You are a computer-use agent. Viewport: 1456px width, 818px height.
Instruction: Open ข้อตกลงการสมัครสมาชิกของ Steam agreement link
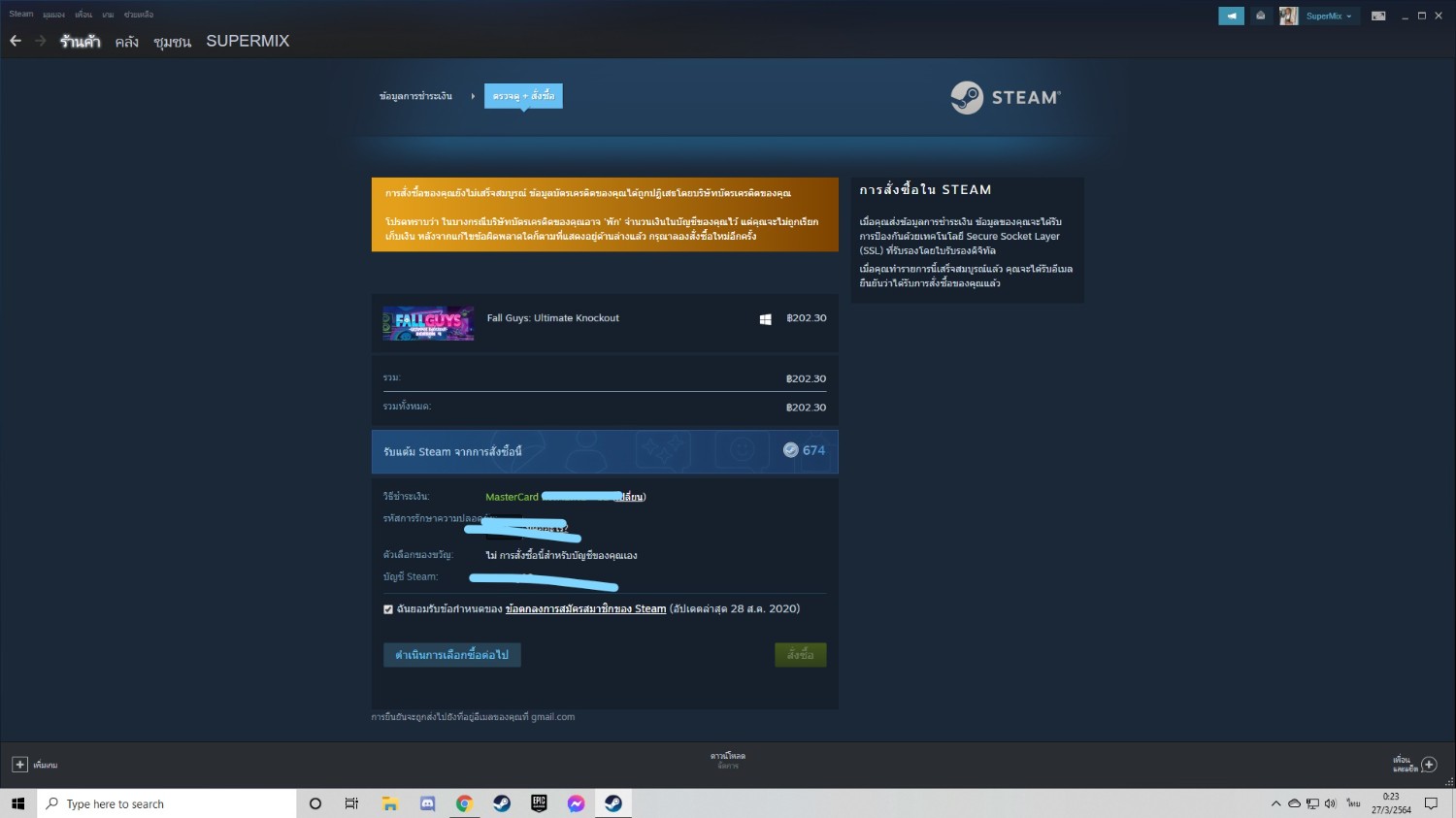585,609
